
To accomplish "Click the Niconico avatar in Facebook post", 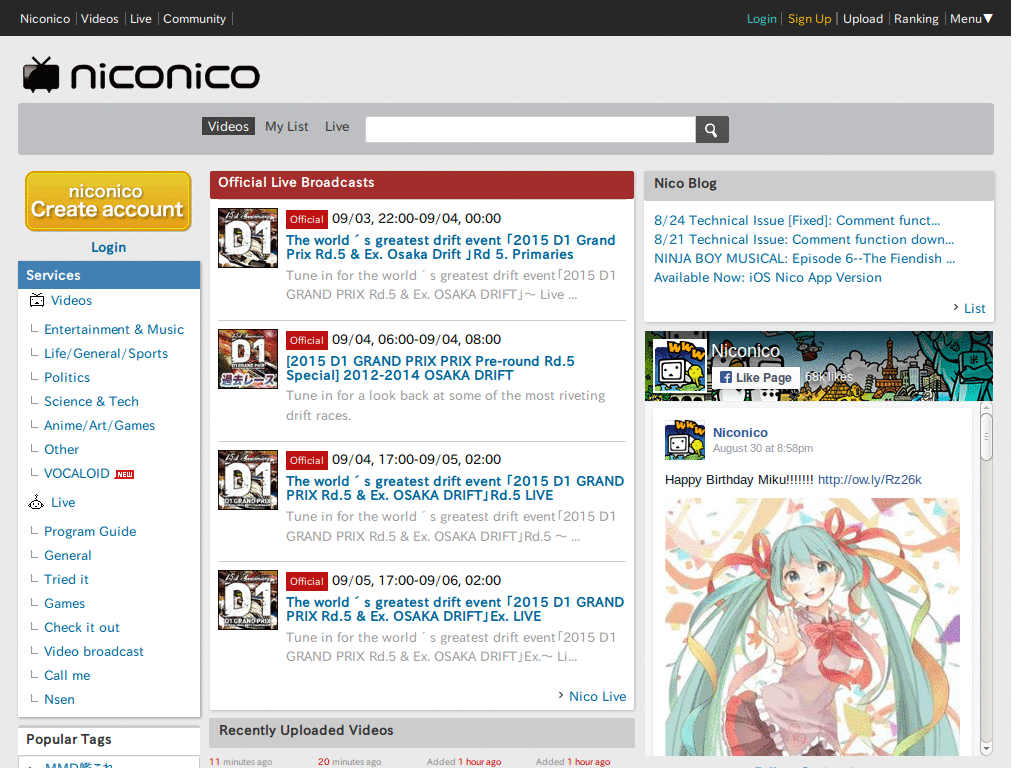I will (684, 440).
